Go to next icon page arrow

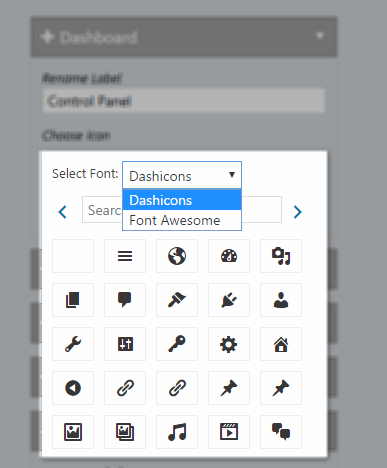[x=298, y=212]
